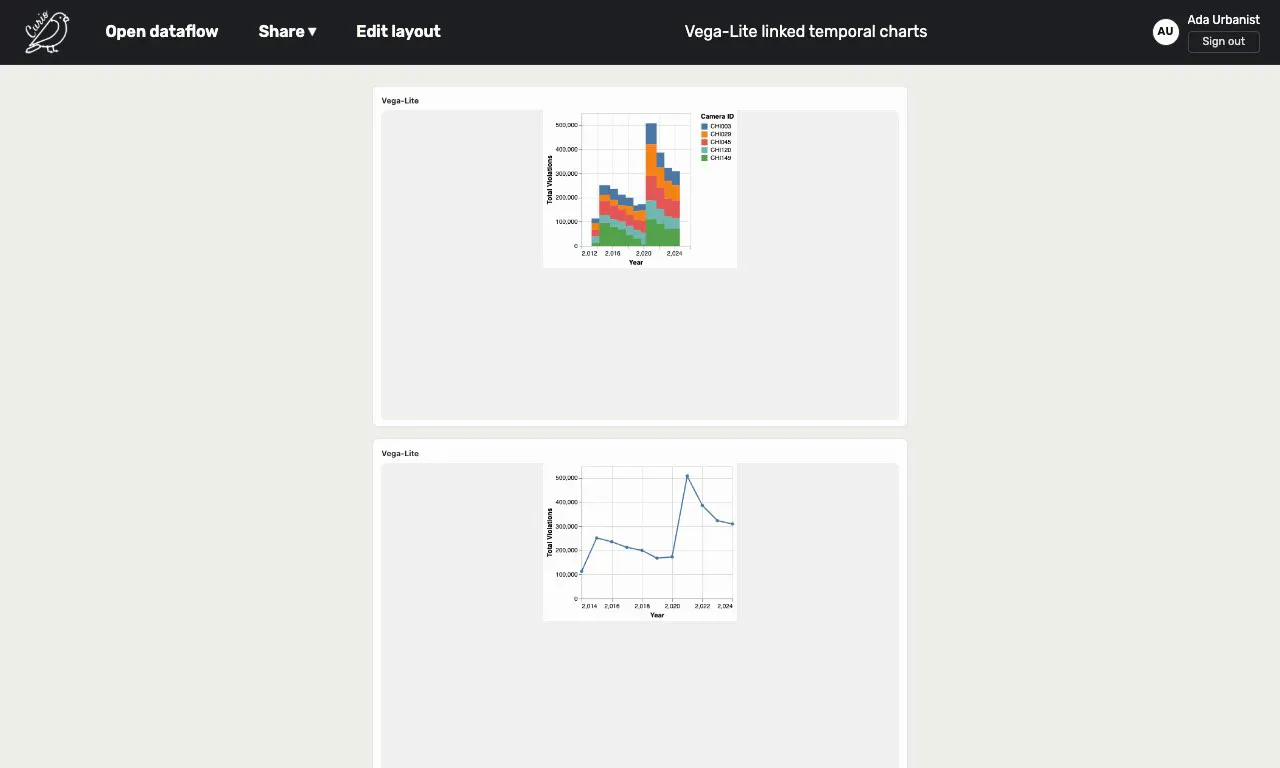This screenshot has height=768, width=1280.
Task: Click the '2,022' tick on the line chart axis
Action: click(703, 607)
